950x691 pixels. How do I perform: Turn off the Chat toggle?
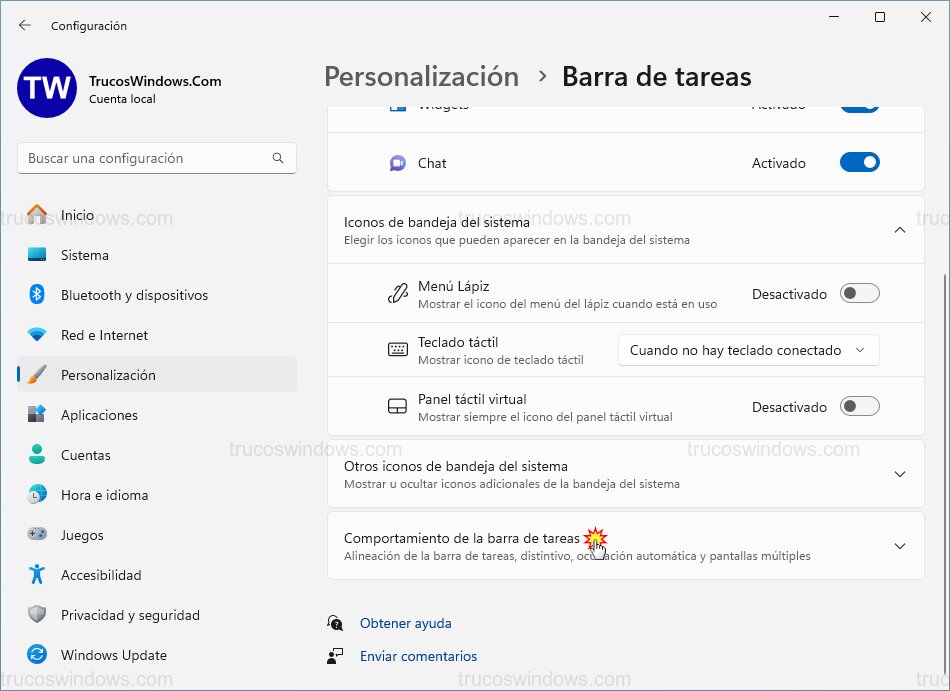[x=859, y=162]
